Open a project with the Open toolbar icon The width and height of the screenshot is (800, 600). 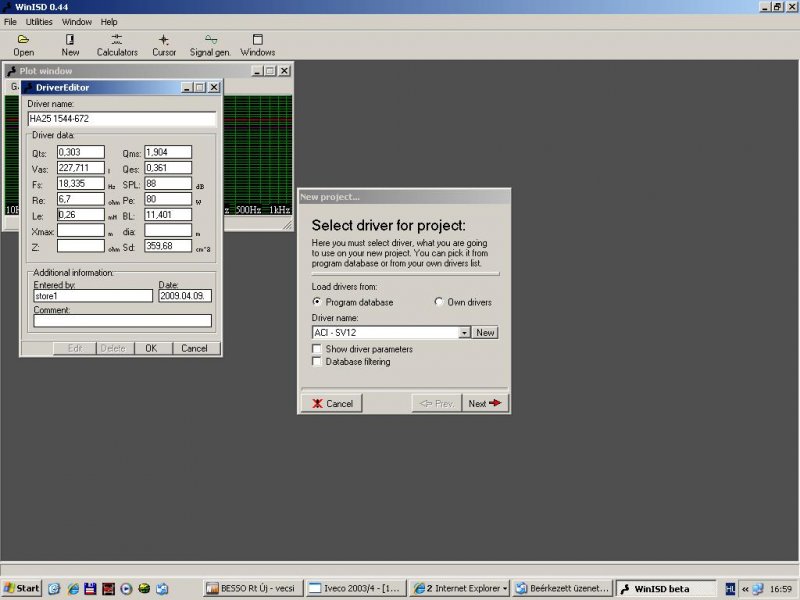click(x=23, y=45)
